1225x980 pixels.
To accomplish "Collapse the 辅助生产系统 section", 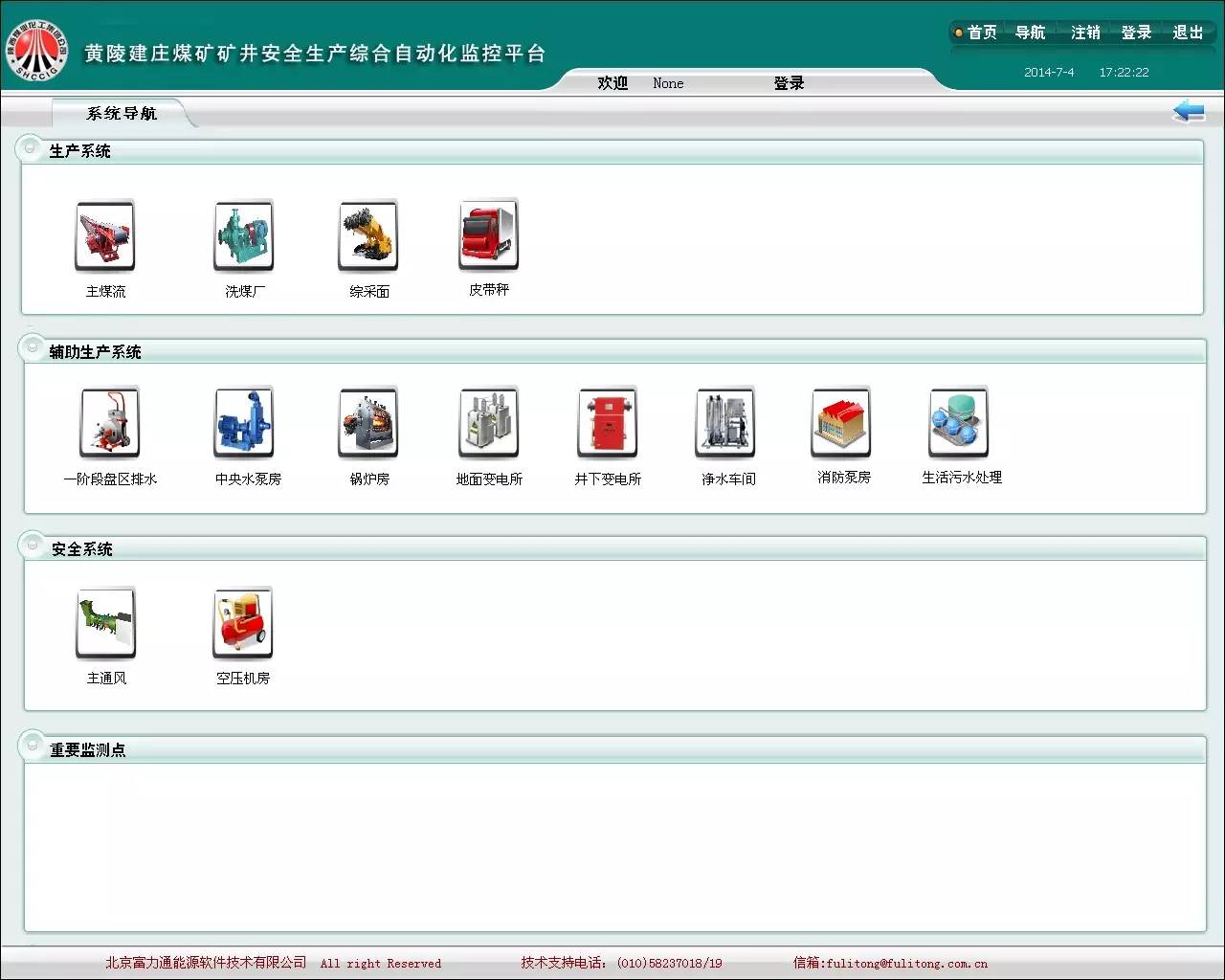I will 32,349.
